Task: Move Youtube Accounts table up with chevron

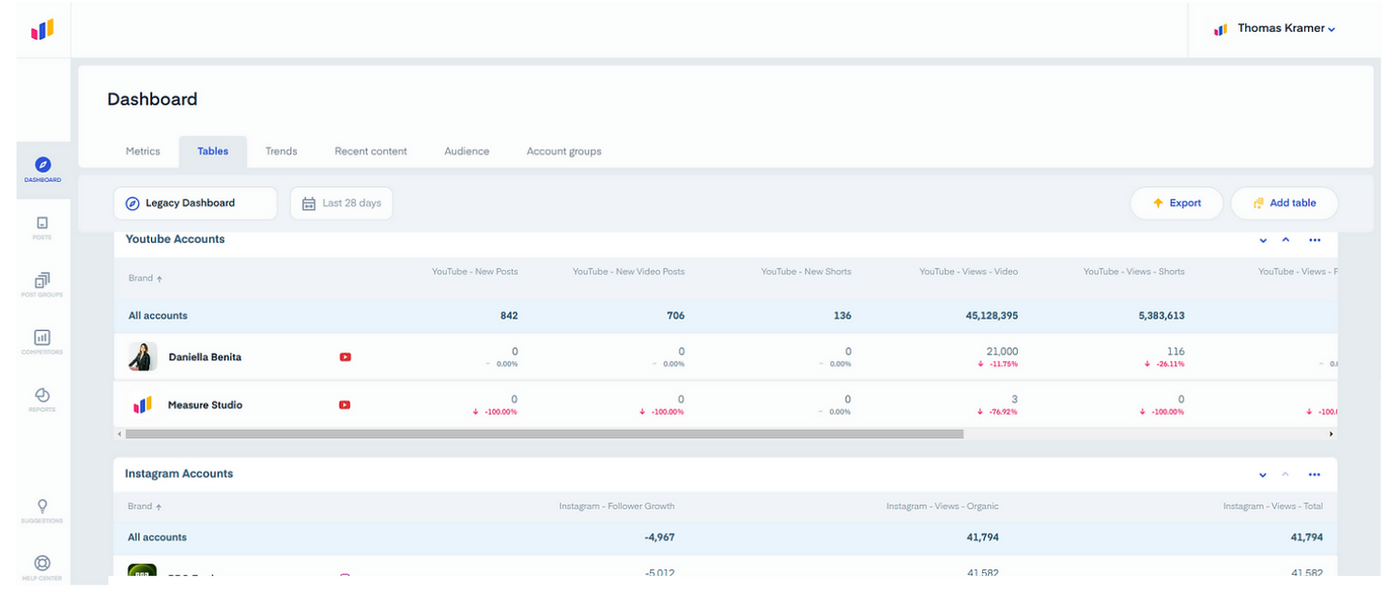Action: [1286, 240]
